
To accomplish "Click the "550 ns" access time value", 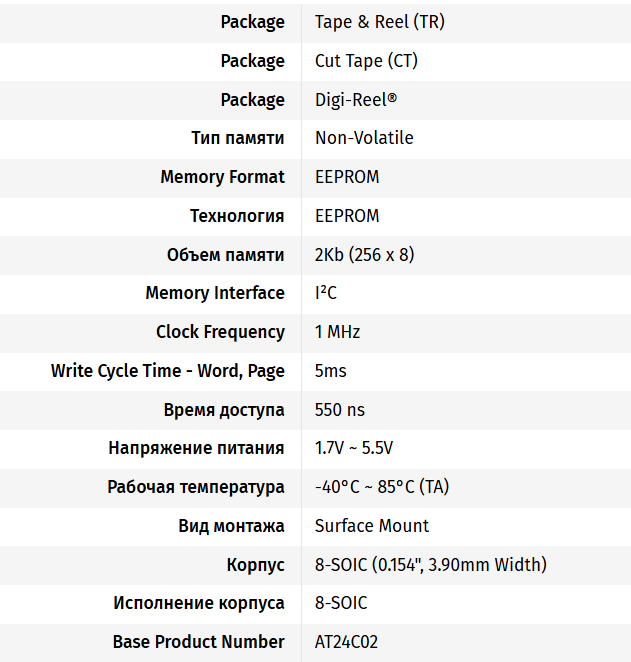I will tap(340, 410).
